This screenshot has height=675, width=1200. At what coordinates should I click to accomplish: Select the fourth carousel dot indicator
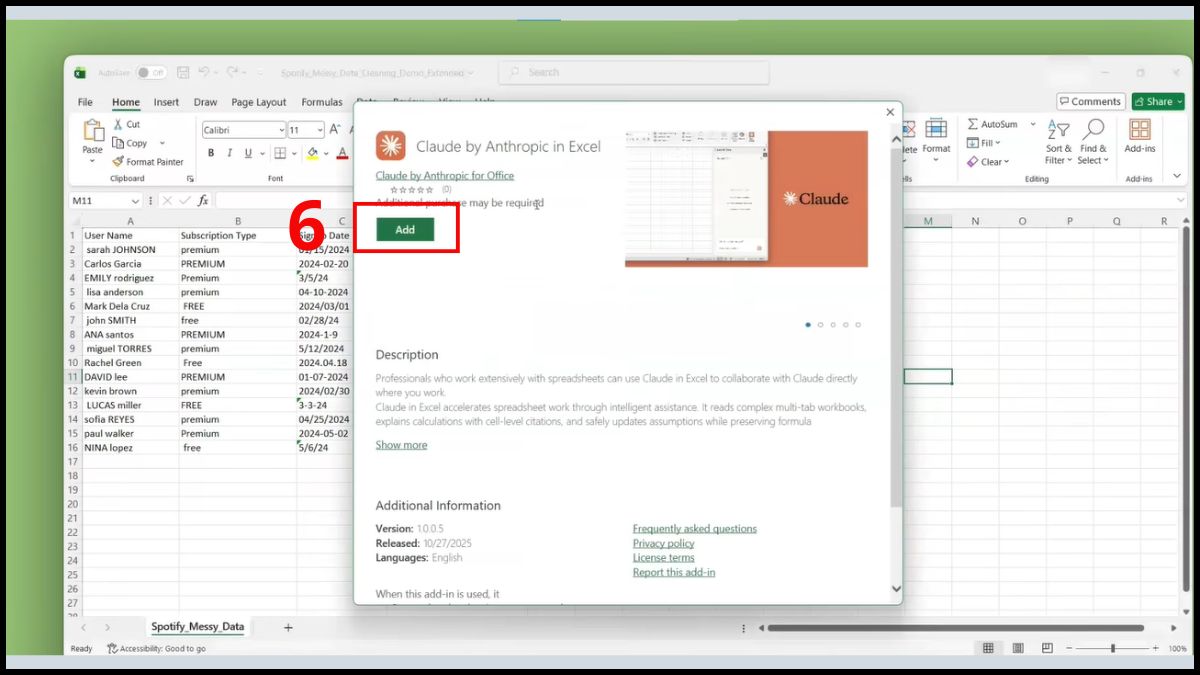(845, 324)
